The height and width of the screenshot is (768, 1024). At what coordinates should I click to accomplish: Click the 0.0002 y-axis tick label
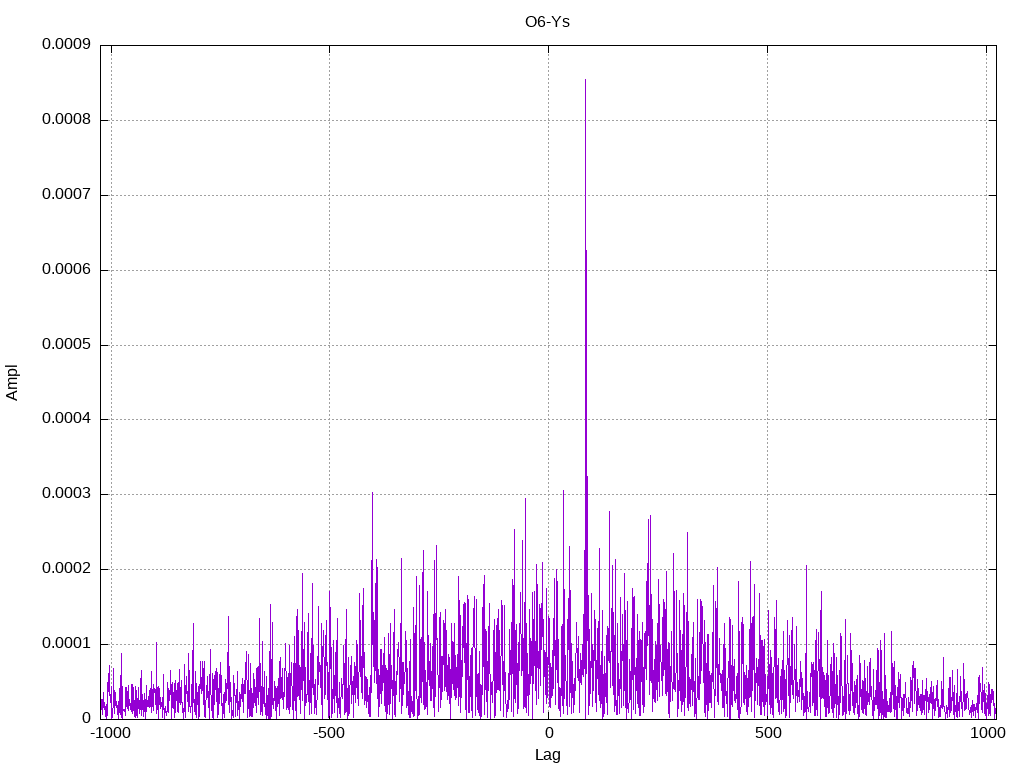(66, 569)
